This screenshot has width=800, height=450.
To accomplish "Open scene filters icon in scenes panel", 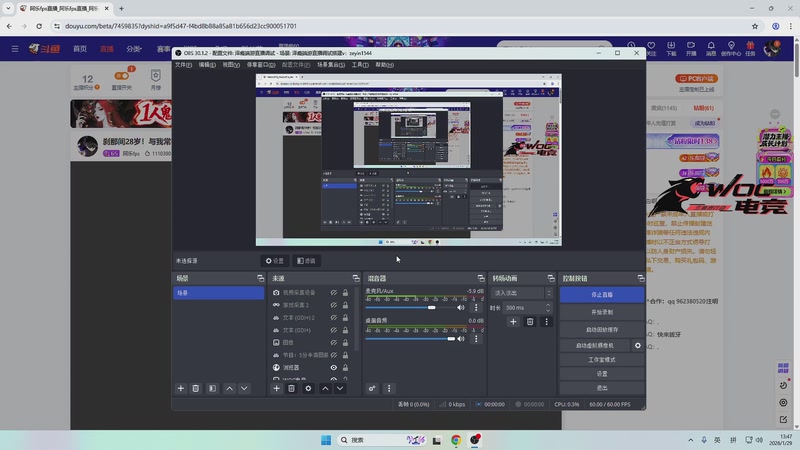I will pyautogui.click(x=212, y=388).
